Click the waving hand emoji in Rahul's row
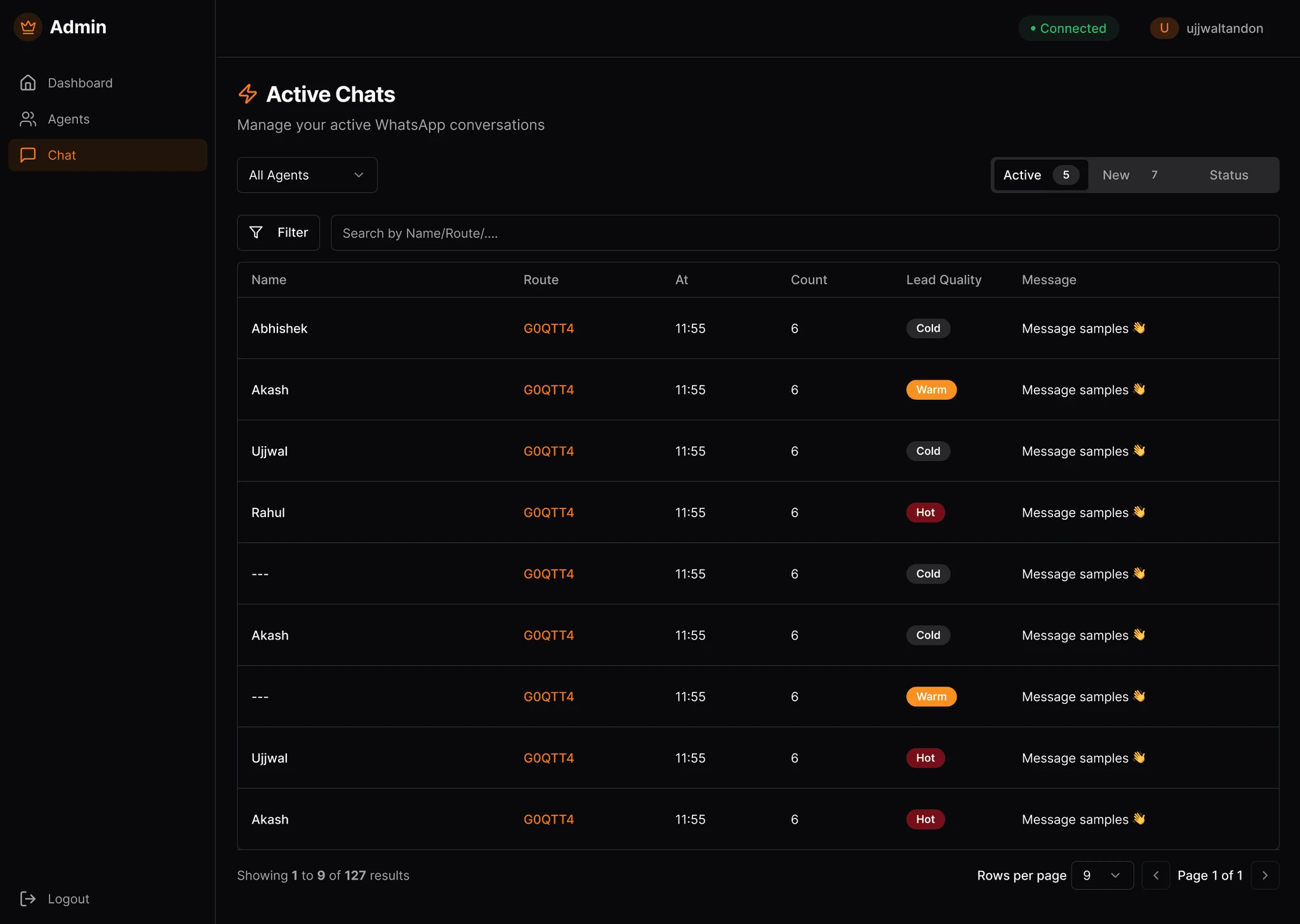The width and height of the screenshot is (1300, 924). click(1139, 512)
